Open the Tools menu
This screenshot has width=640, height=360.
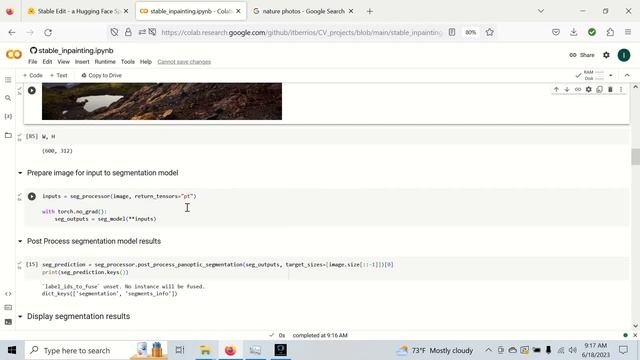[x=128, y=62]
